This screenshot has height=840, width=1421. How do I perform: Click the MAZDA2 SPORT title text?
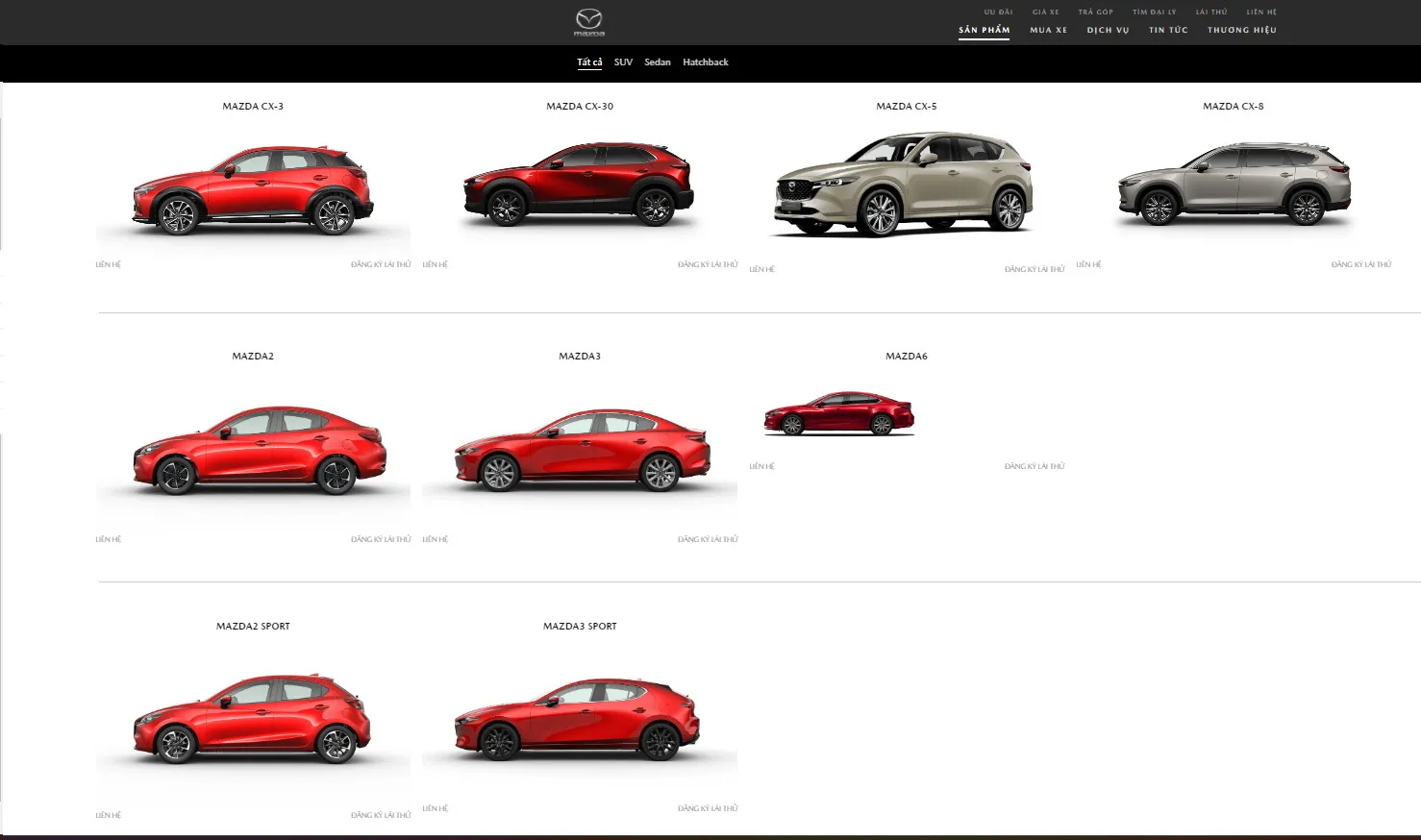coord(253,626)
